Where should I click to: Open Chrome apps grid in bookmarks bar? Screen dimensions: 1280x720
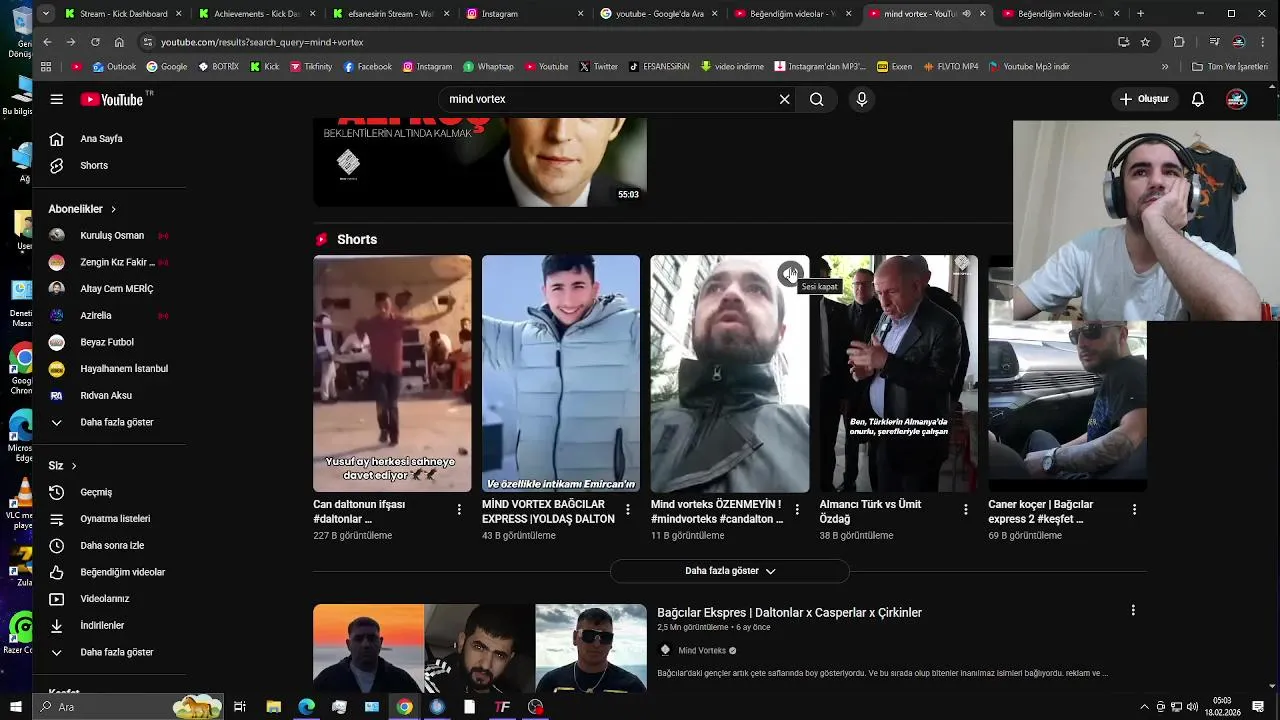pos(46,67)
